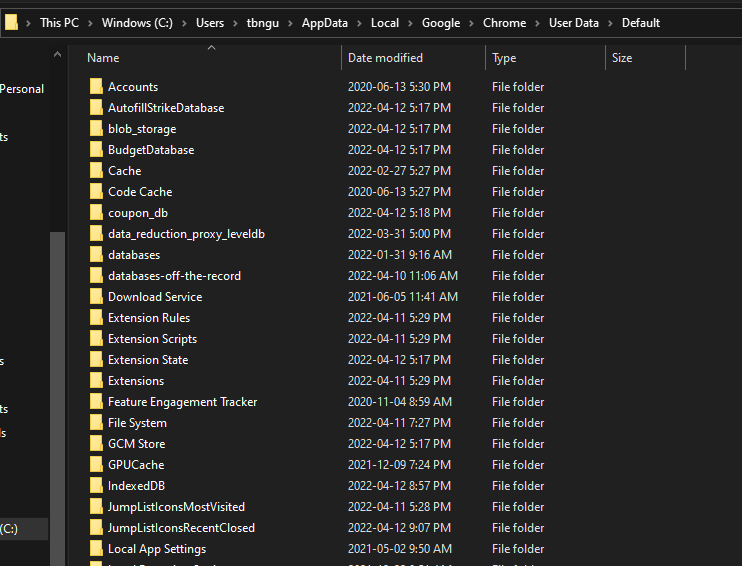Click the navigation pane vertical scrollbar
The image size is (742, 566).
57,380
